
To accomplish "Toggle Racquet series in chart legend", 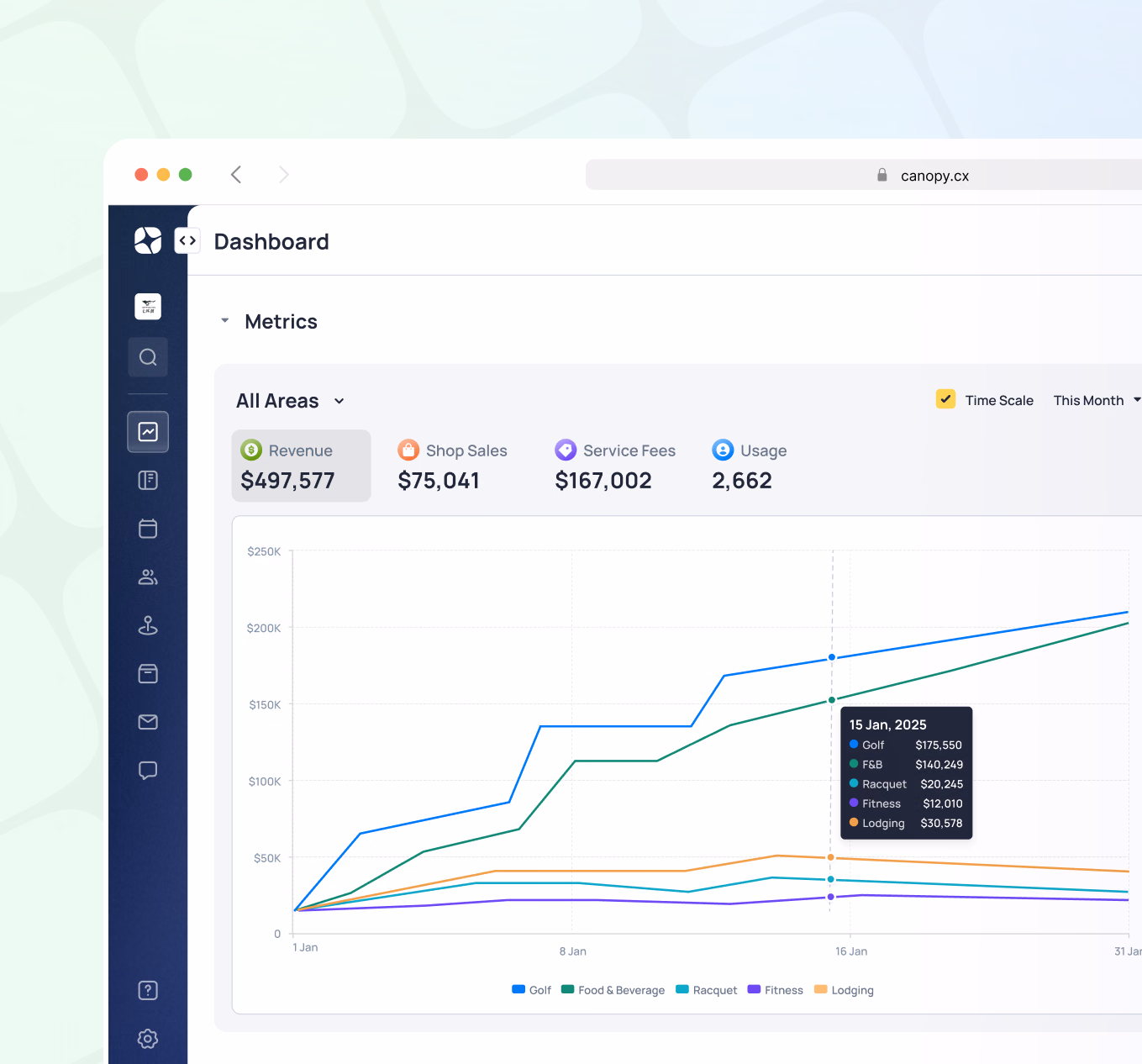I will (707, 990).
